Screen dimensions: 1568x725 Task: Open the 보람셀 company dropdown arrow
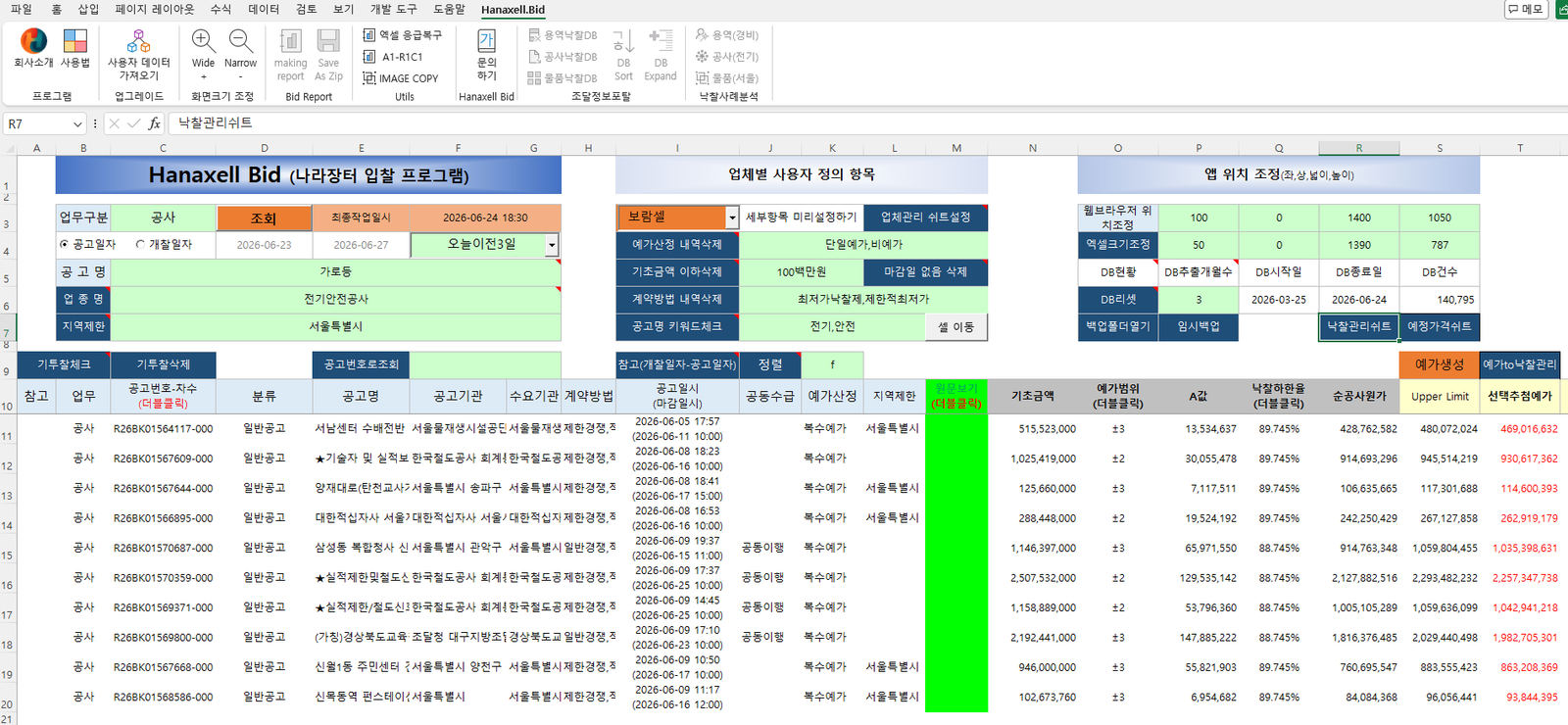click(731, 217)
